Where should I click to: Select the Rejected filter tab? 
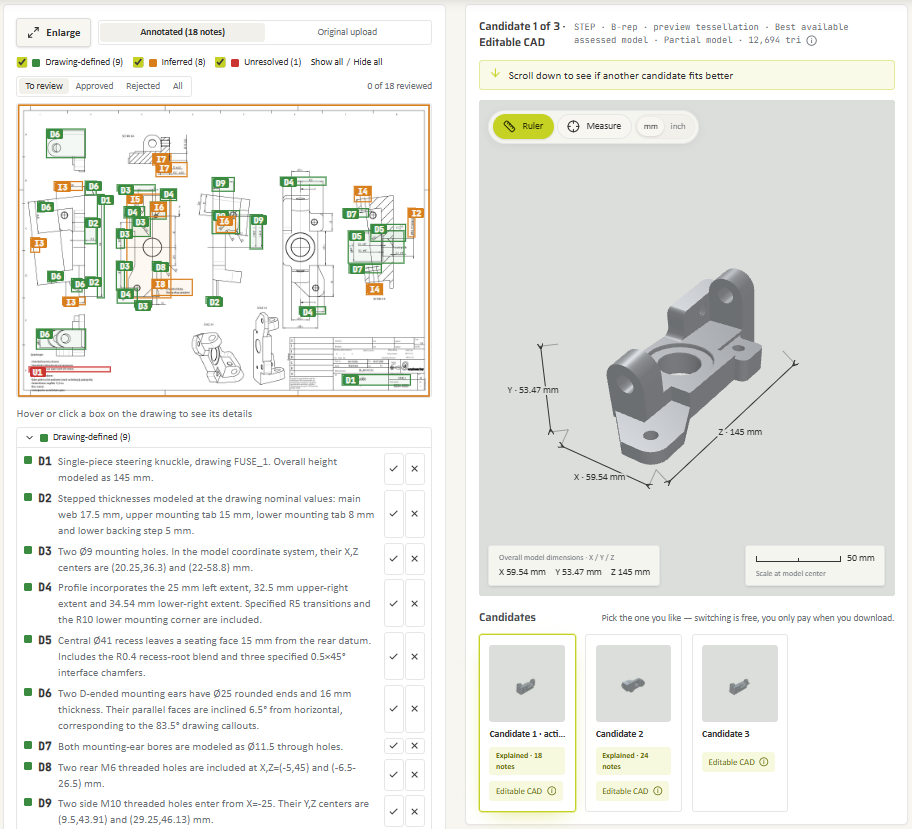click(x=142, y=86)
